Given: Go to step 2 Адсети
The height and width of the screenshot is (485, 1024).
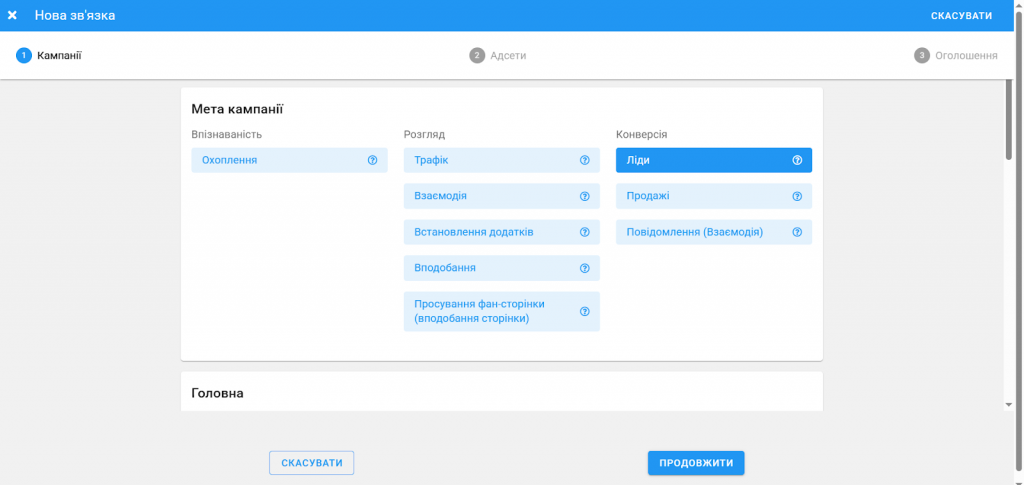Looking at the screenshot, I should pyautogui.click(x=498, y=55).
